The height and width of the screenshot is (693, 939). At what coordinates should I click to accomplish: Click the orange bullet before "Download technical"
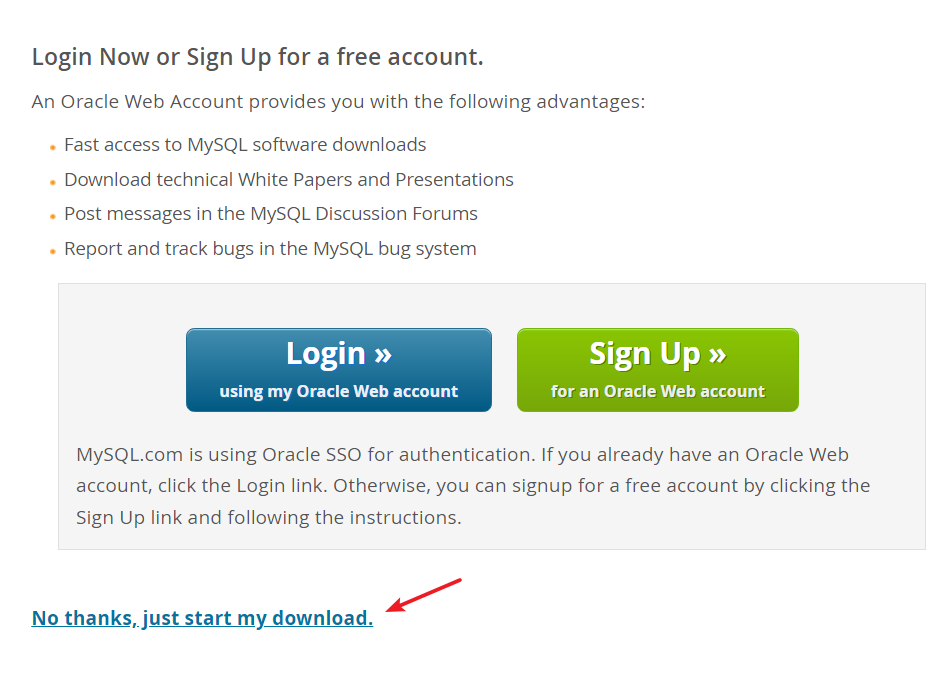53,182
